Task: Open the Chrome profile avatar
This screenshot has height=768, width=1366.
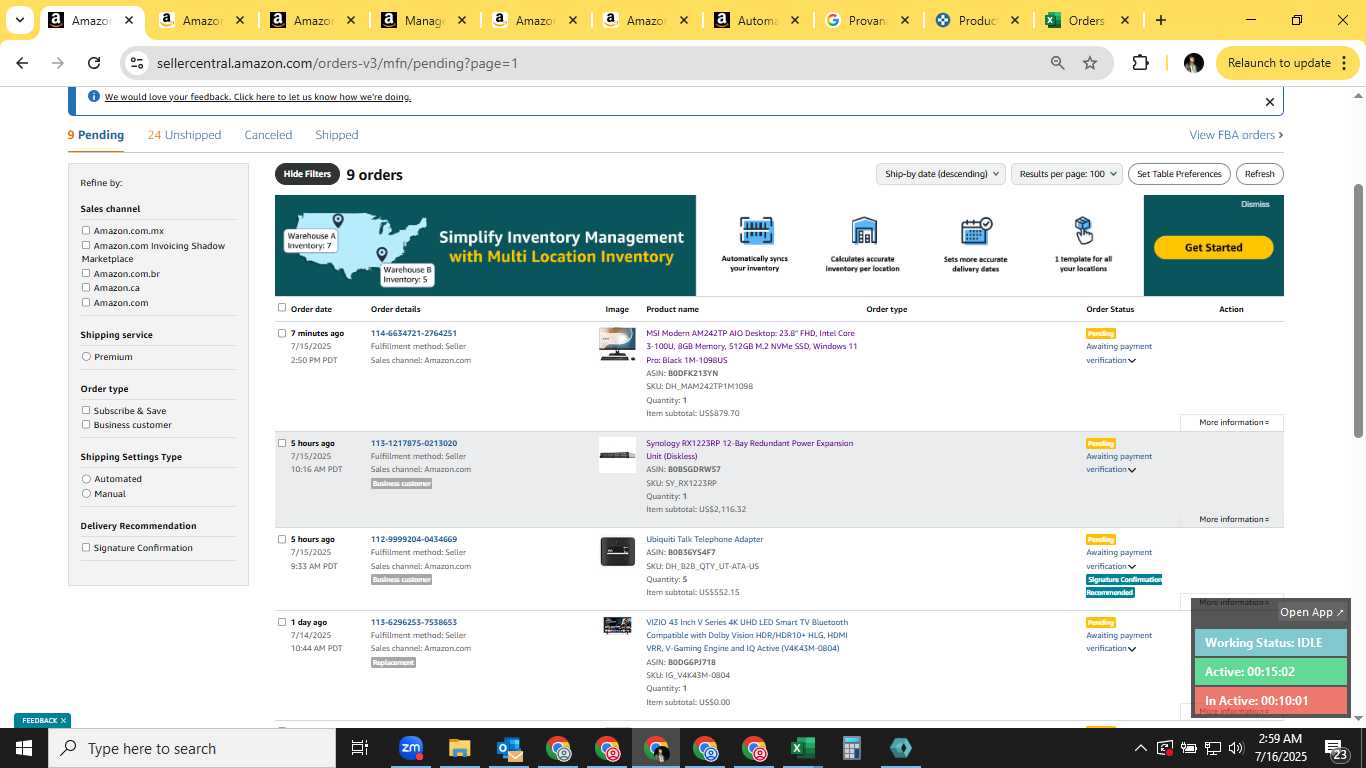Action: [1193, 63]
